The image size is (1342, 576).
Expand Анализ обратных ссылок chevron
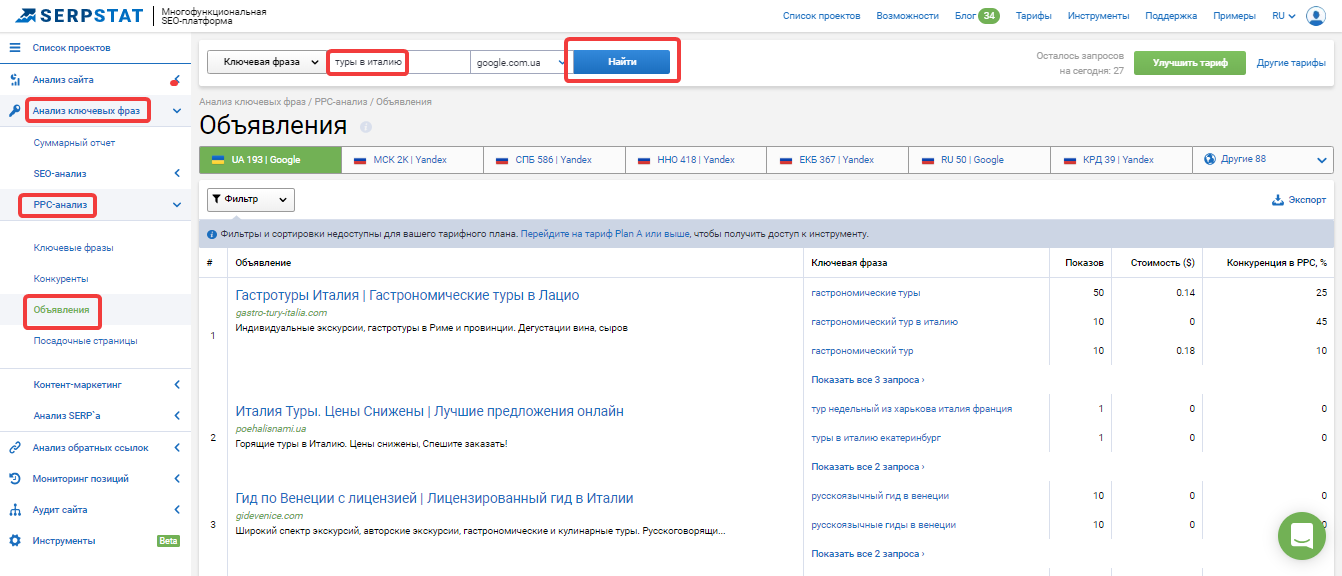click(177, 448)
